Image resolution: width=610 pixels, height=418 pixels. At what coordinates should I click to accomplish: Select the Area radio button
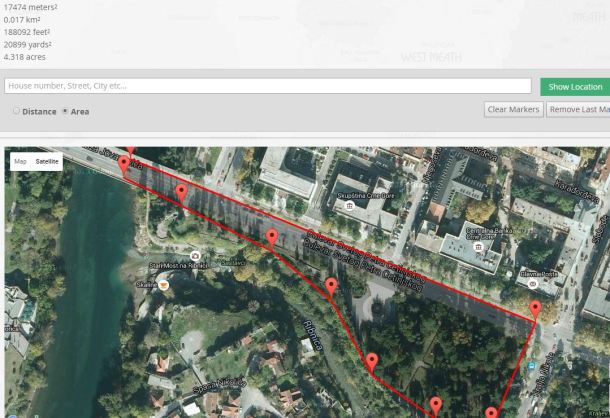65,111
